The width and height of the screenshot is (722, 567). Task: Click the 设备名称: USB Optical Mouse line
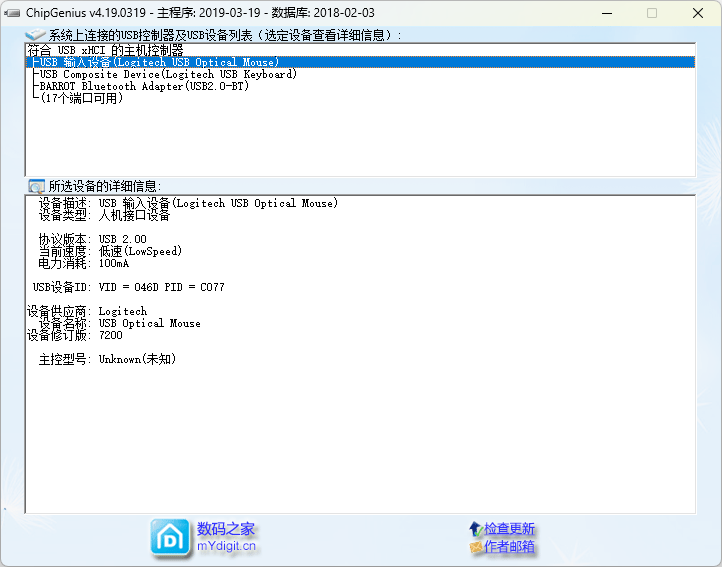119,323
